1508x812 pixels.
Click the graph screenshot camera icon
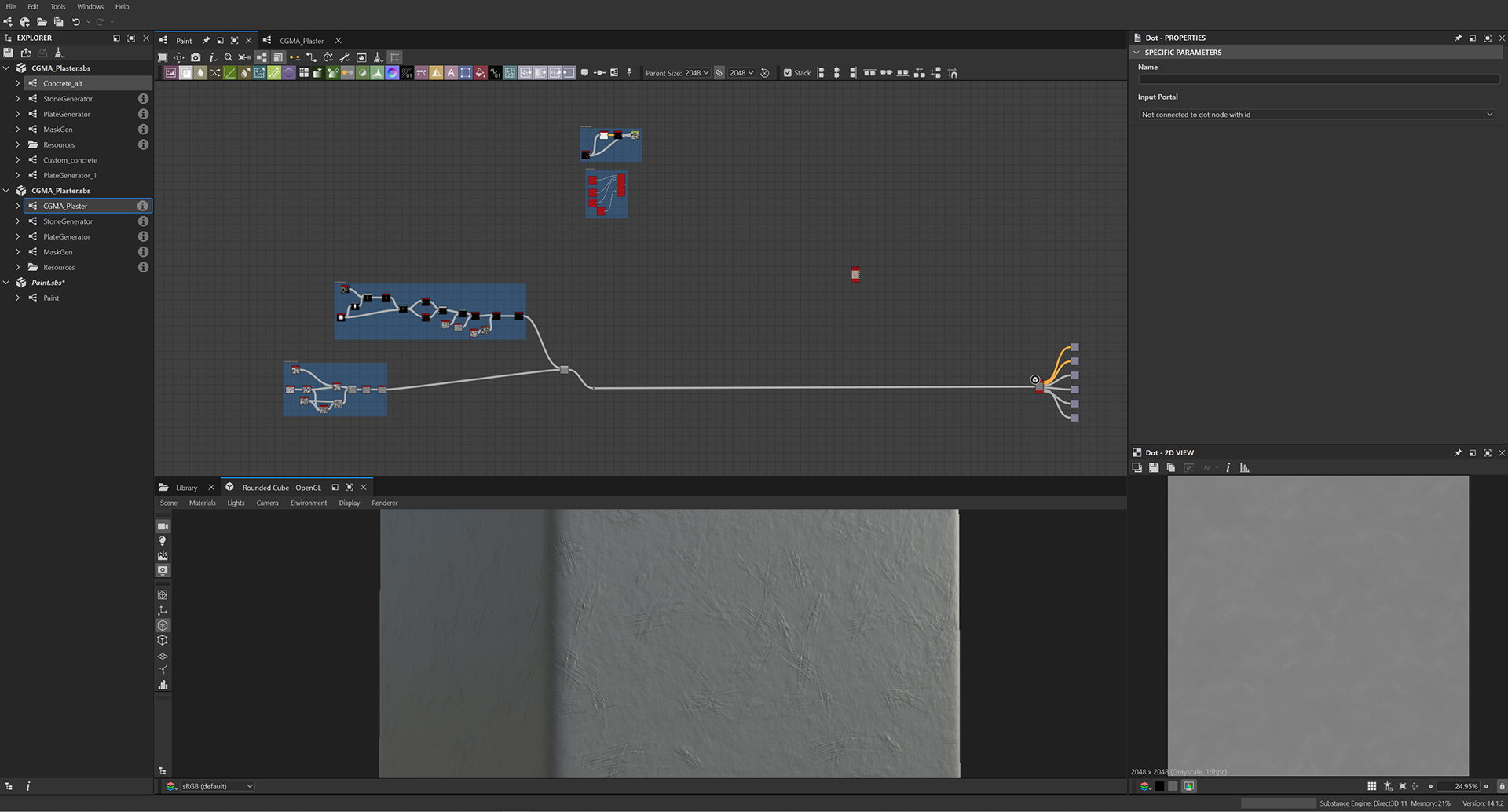pos(196,57)
